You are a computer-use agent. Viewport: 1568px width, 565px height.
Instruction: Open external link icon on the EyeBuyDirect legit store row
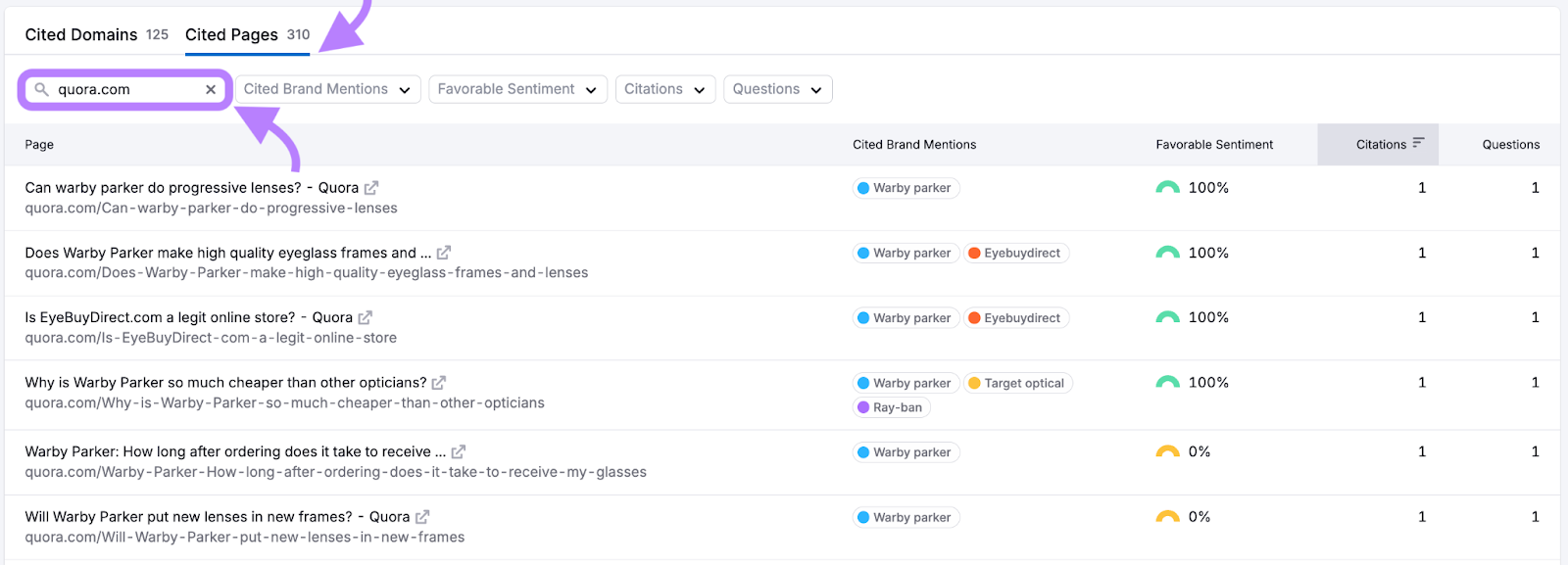coord(365,316)
